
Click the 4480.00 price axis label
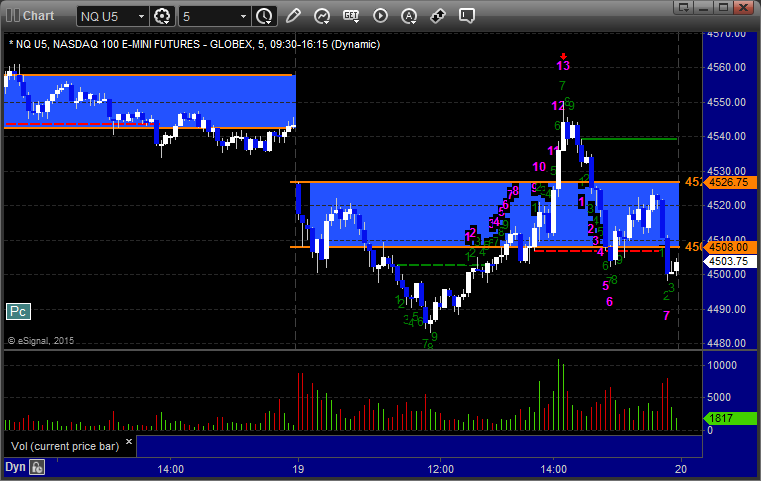click(x=727, y=343)
